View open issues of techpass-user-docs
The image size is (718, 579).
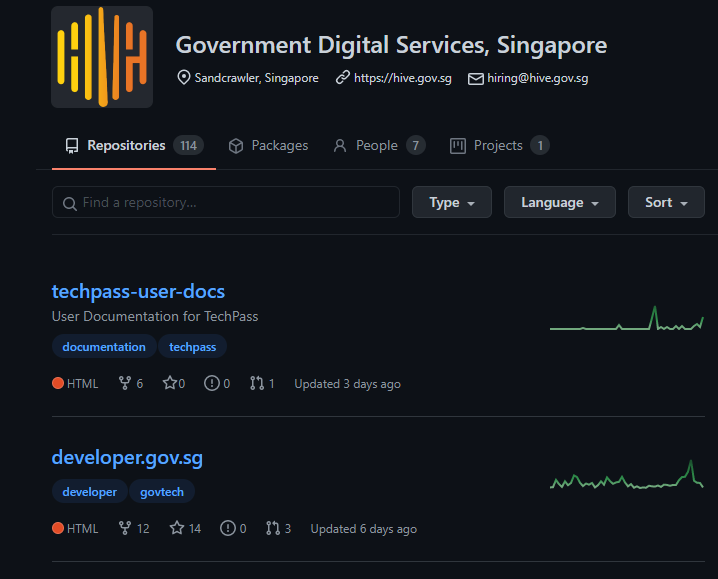[217, 383]
